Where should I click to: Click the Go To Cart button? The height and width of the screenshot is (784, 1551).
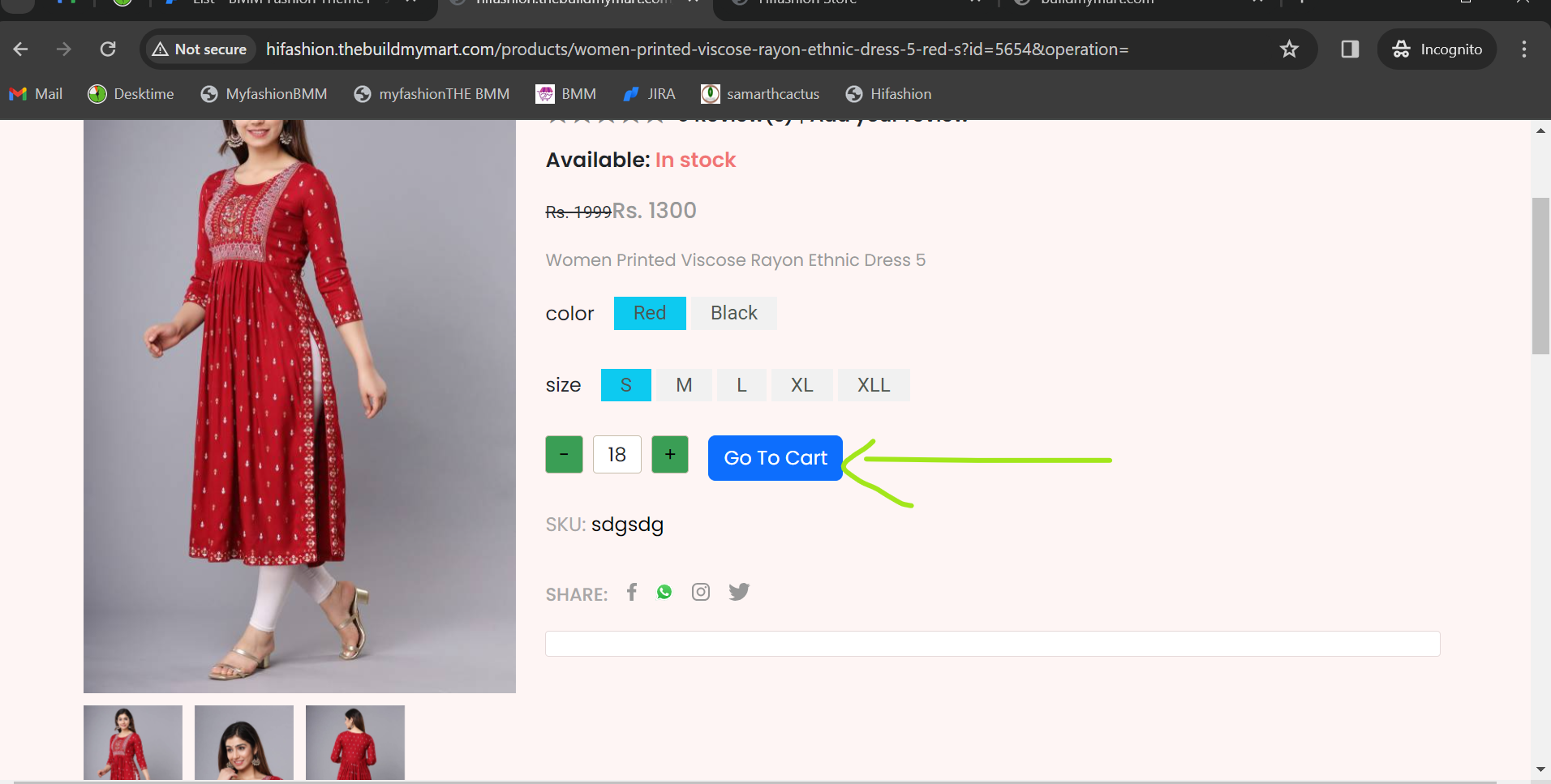[775, 458]
